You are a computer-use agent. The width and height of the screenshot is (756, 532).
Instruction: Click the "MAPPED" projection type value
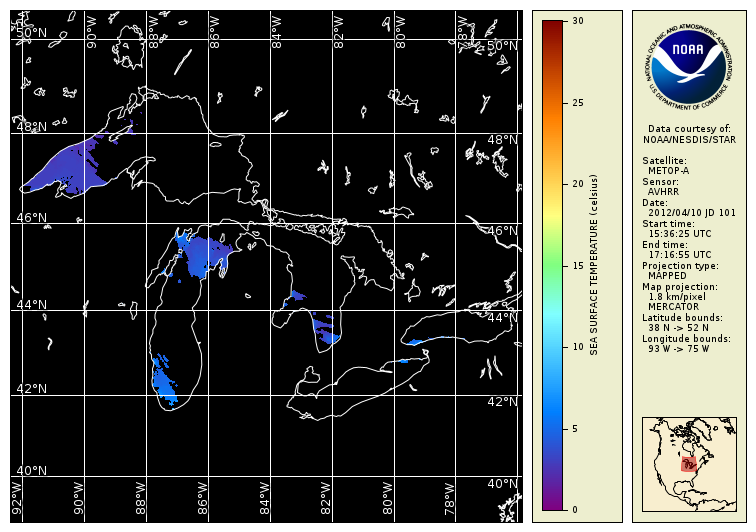point(667,276)
